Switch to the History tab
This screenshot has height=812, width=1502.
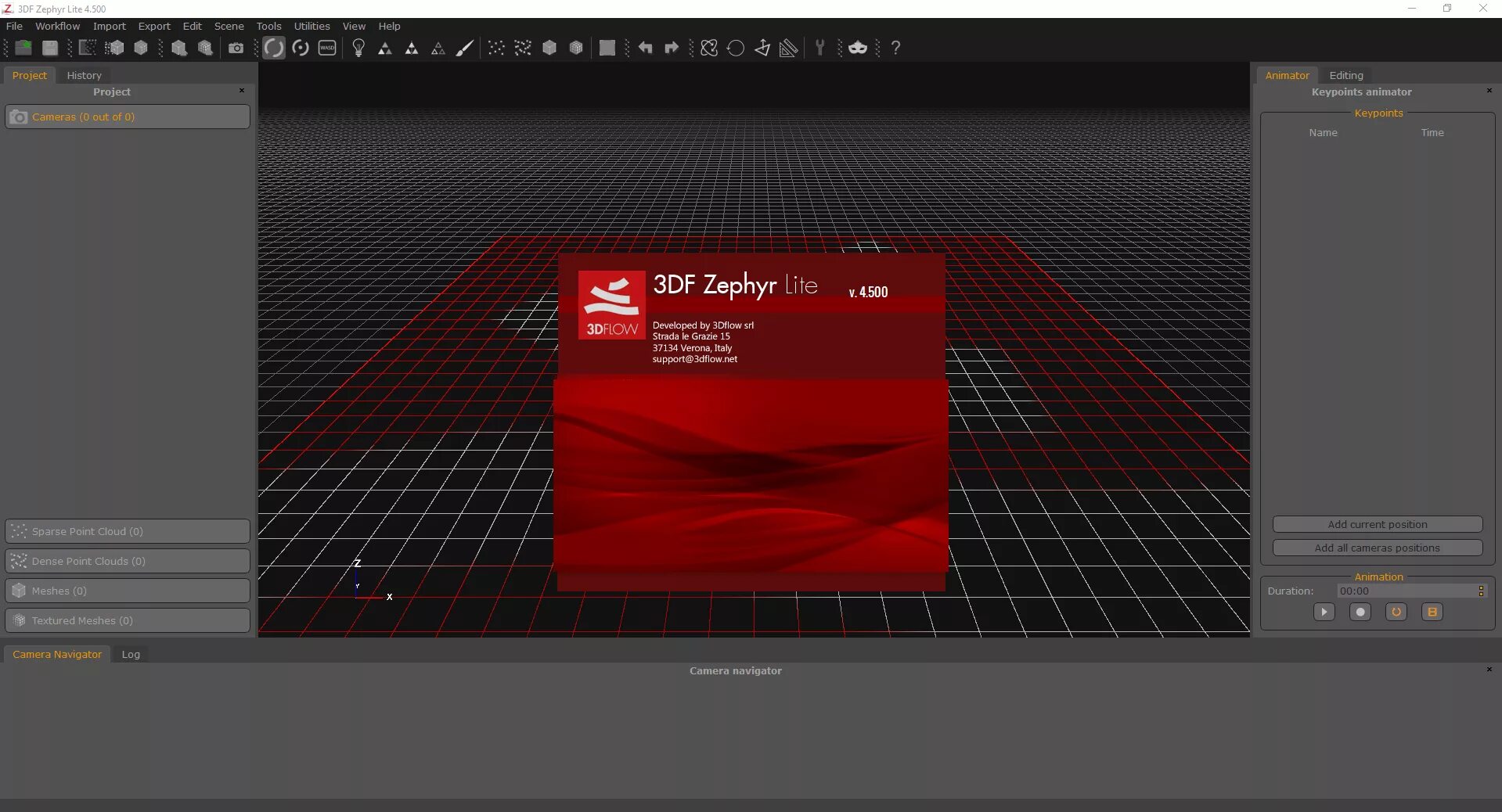(x=85, y=75)
